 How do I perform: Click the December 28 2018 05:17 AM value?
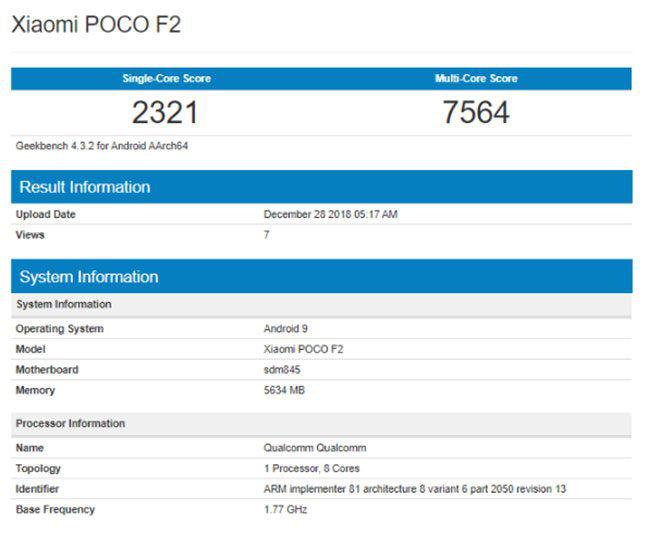pyautogui.click(x=330, y=214)
